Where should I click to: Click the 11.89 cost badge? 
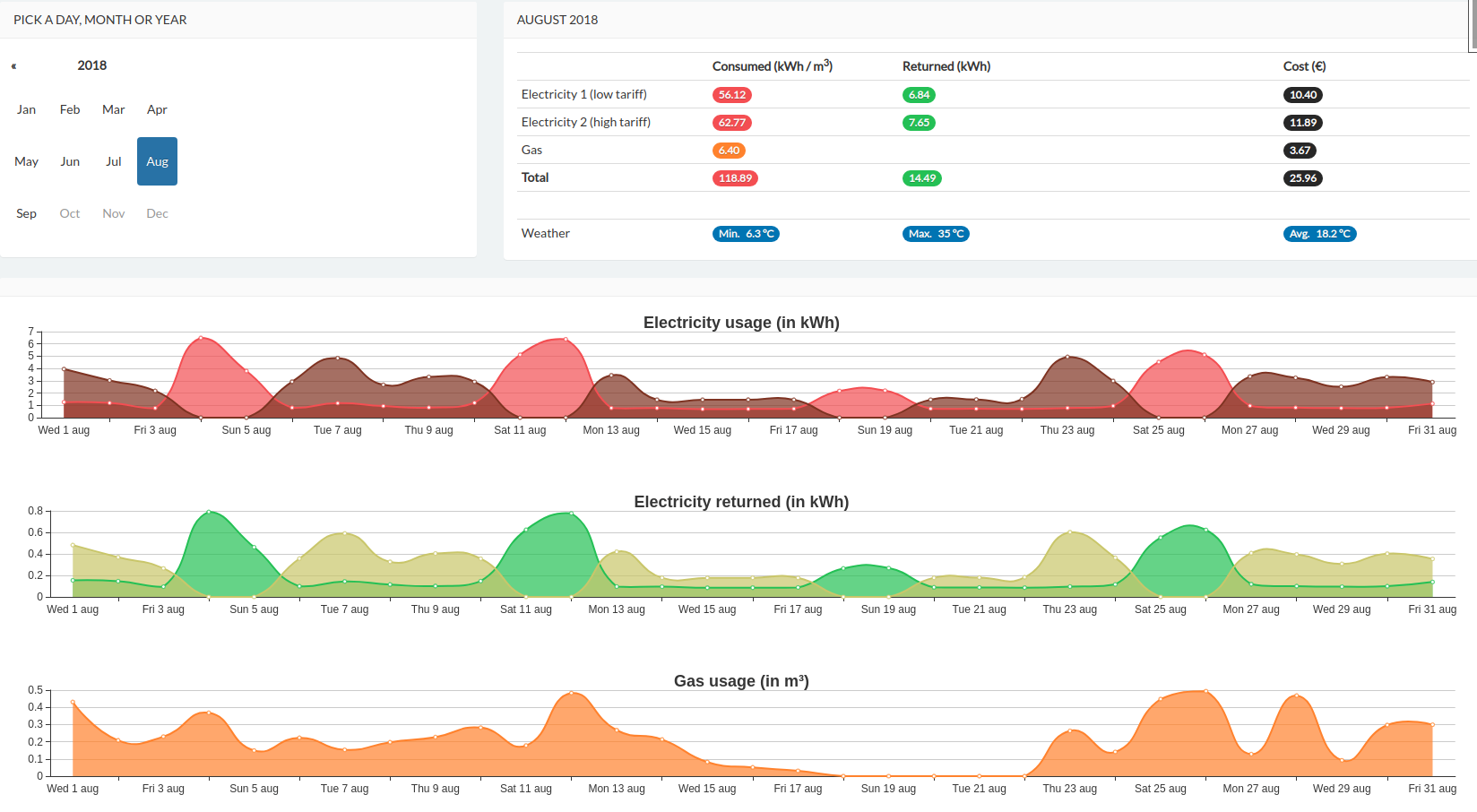coord(1303,123)
